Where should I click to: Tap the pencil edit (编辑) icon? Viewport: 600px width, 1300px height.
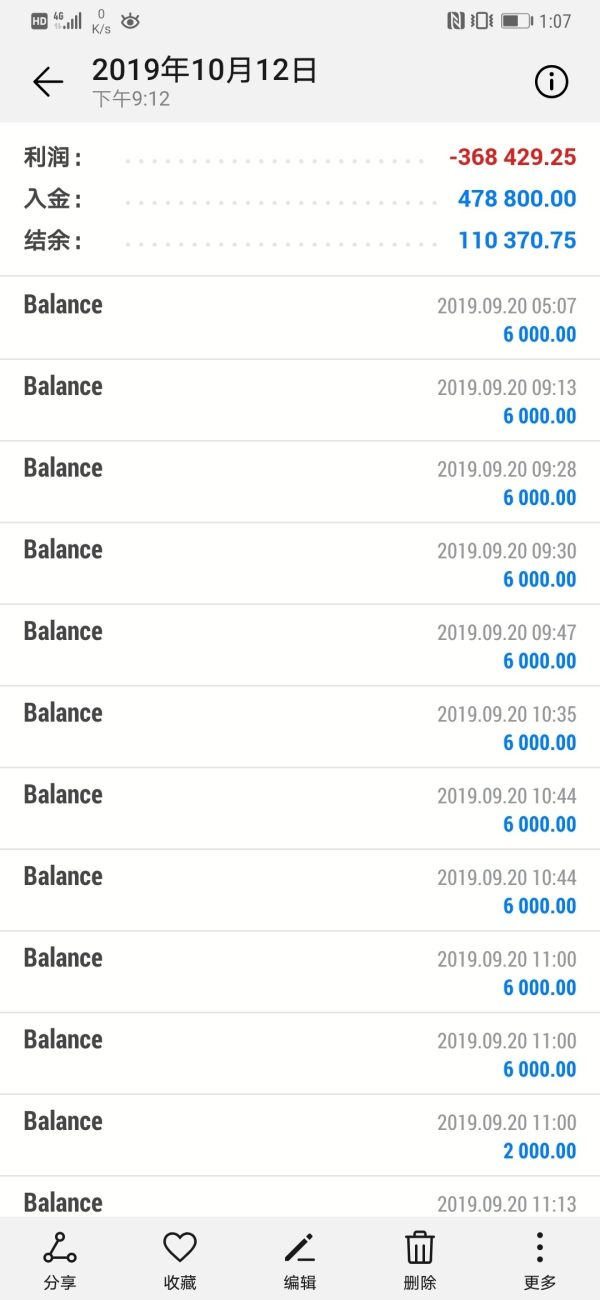[x=300, y=1248]
